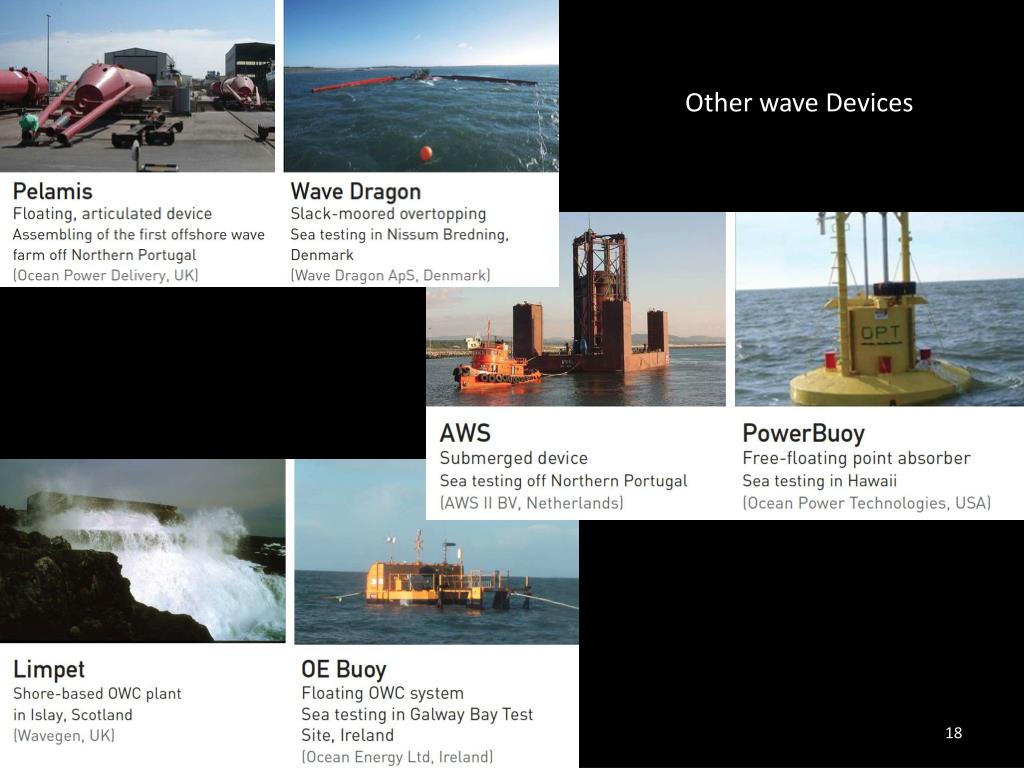Select the 'PowerBuoy' heading
The image size is (1024, 768).
coord(804,433)
